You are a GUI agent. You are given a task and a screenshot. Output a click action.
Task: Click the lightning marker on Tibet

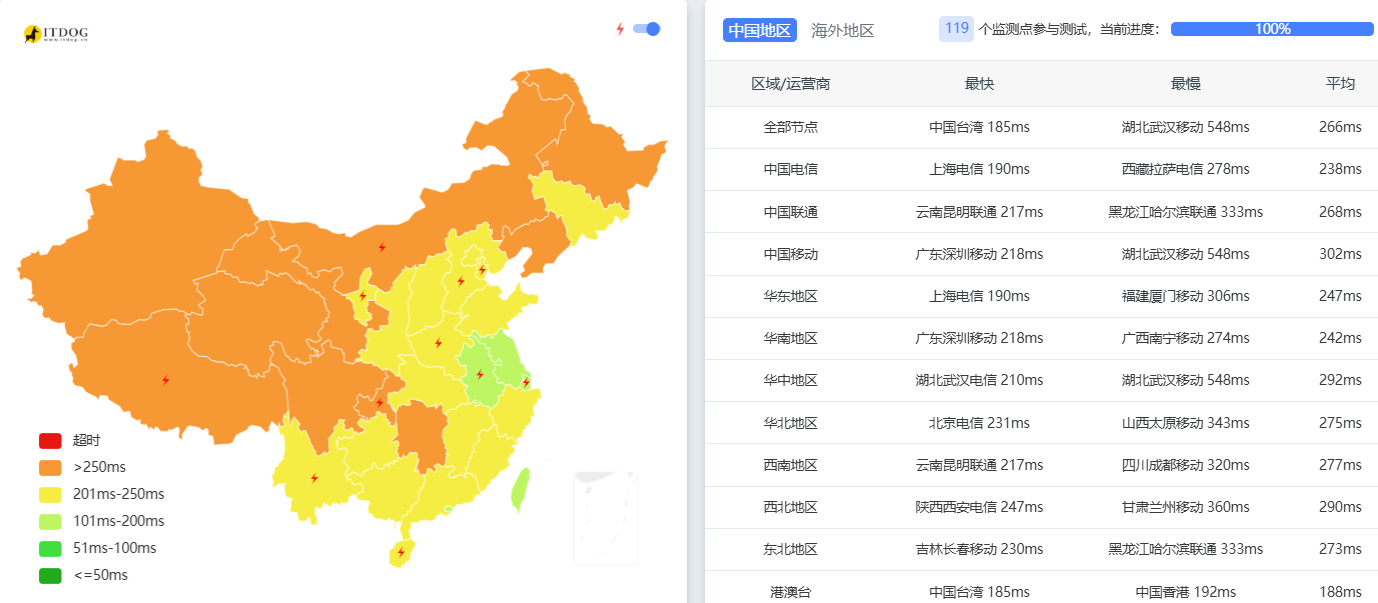point(166,380)
